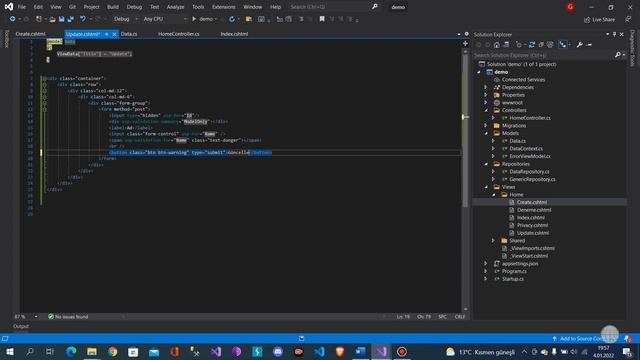
Task: Pin the Solution Explorer panel with auto-hide icon
Action: click(x=614, y=35)
